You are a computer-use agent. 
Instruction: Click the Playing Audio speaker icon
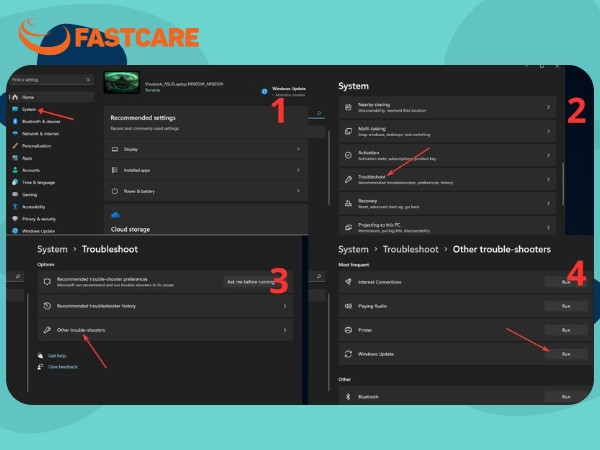[x=348, y=306]
